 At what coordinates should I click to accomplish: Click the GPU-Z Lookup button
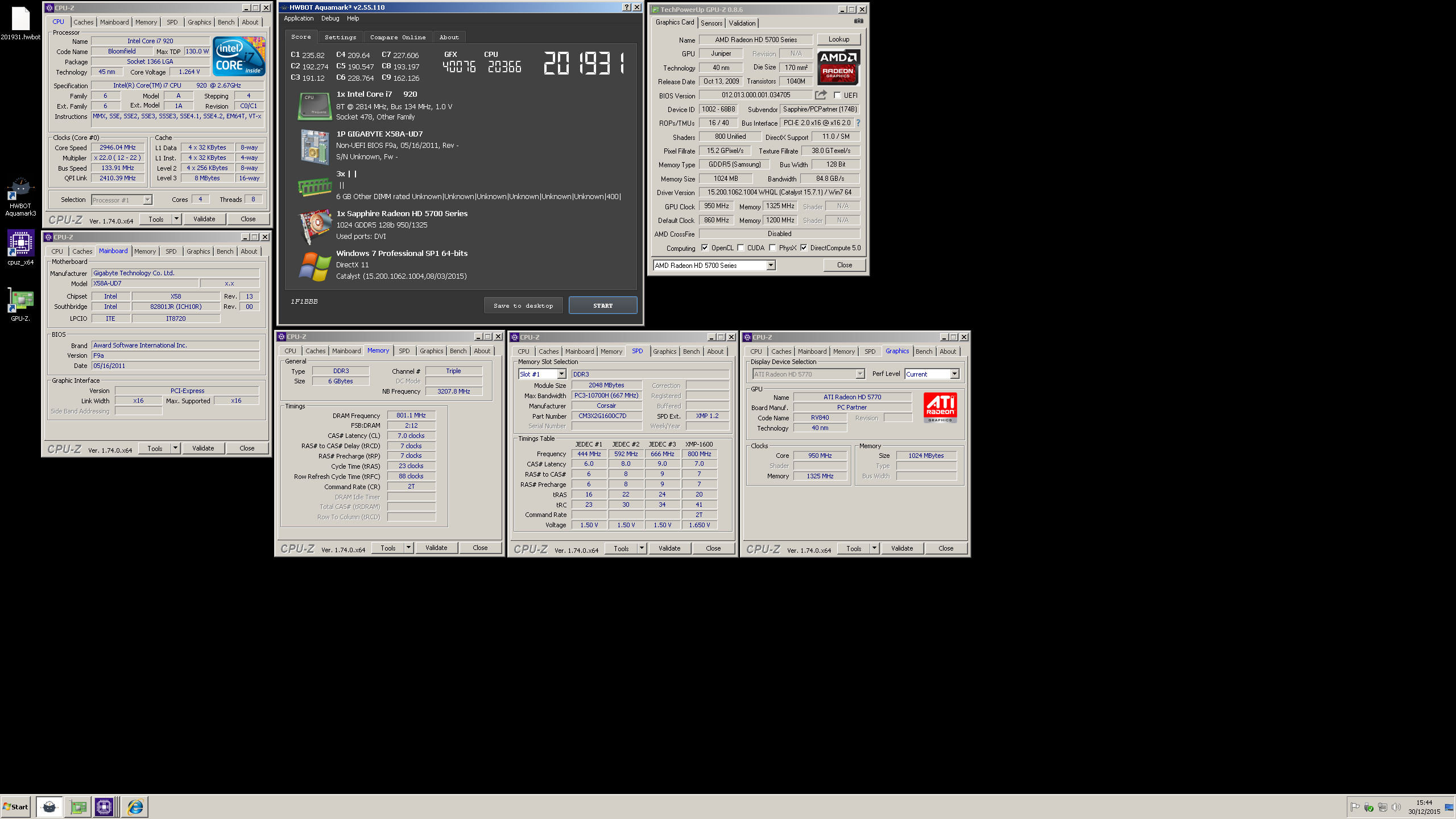click(x=838, y=39)
